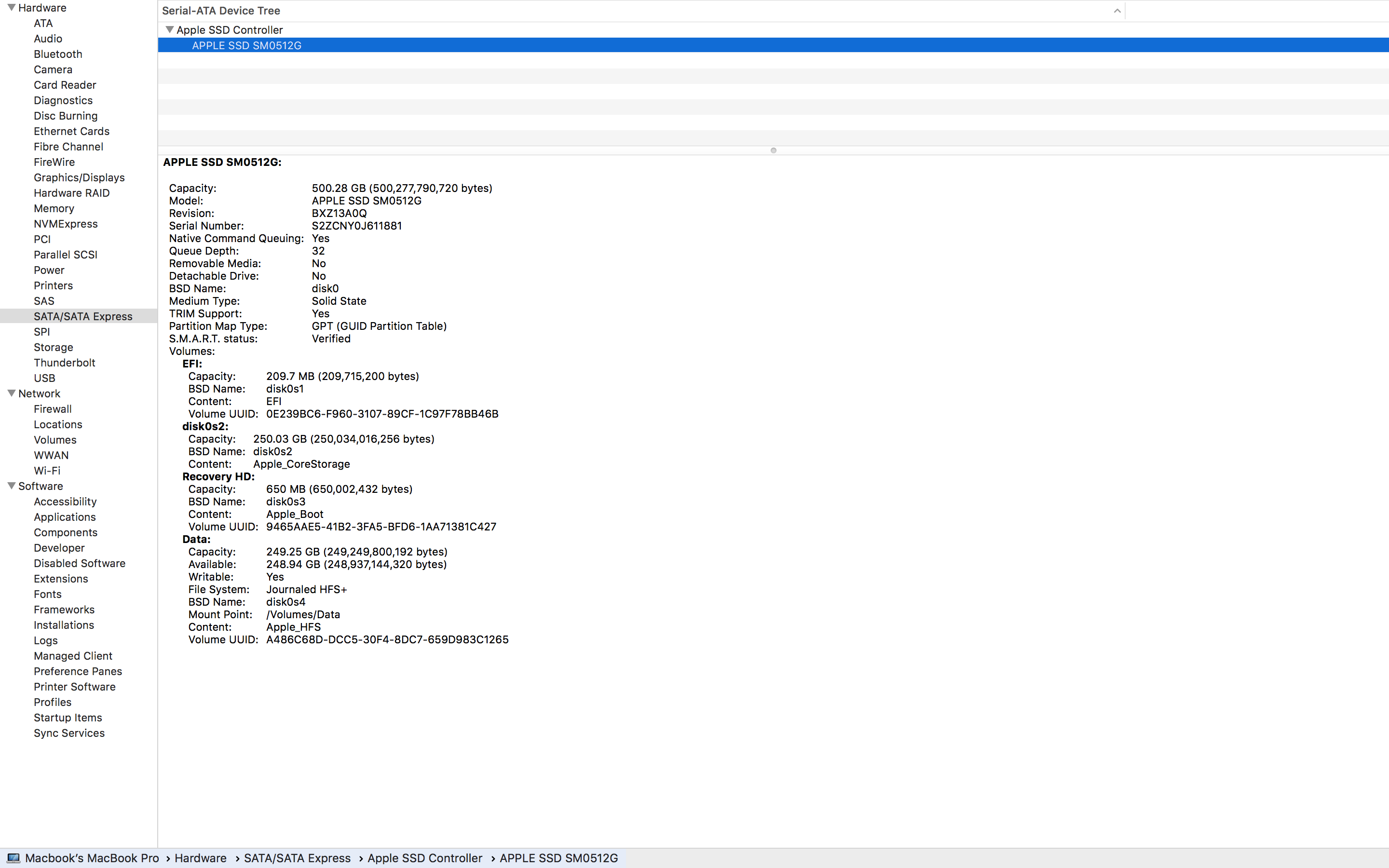Open the Bluetooth hardware category
1389x868 pixels.
point(58,54)
